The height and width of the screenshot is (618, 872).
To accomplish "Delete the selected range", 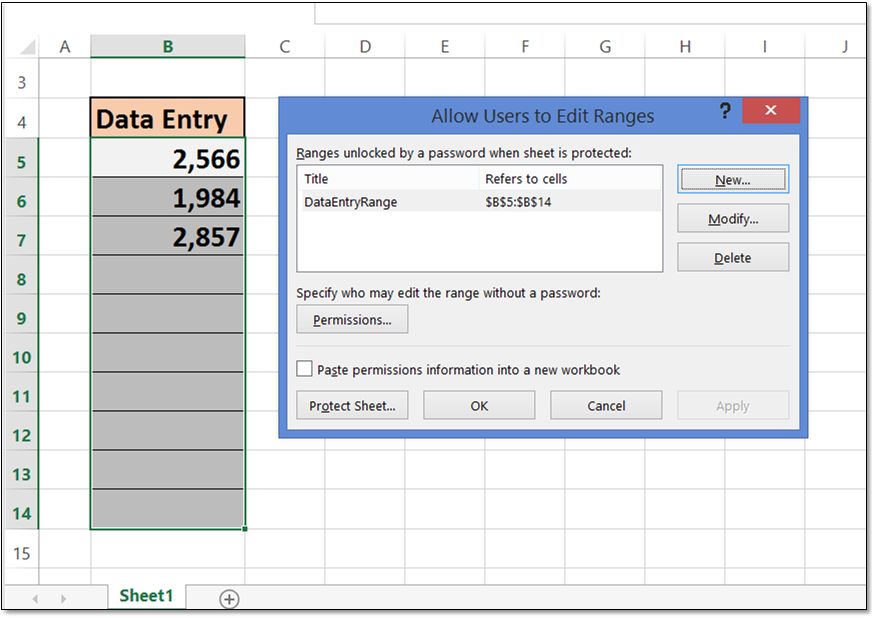I will click(x=732, y=257).
